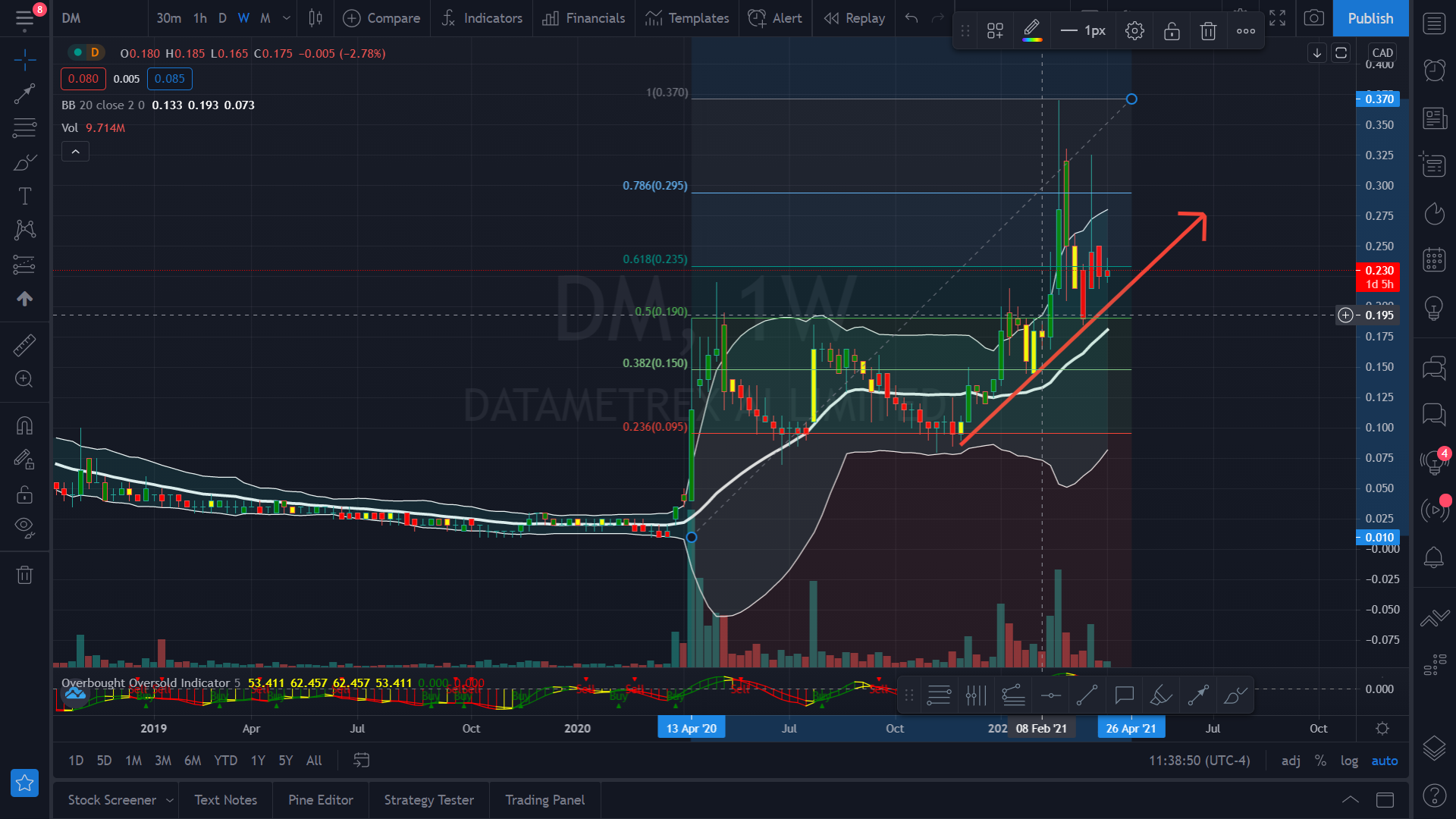The width and height of the screenshot is (1456, 819).
Task: Switch to the Pine Editor tab
Action: [320, 799]
